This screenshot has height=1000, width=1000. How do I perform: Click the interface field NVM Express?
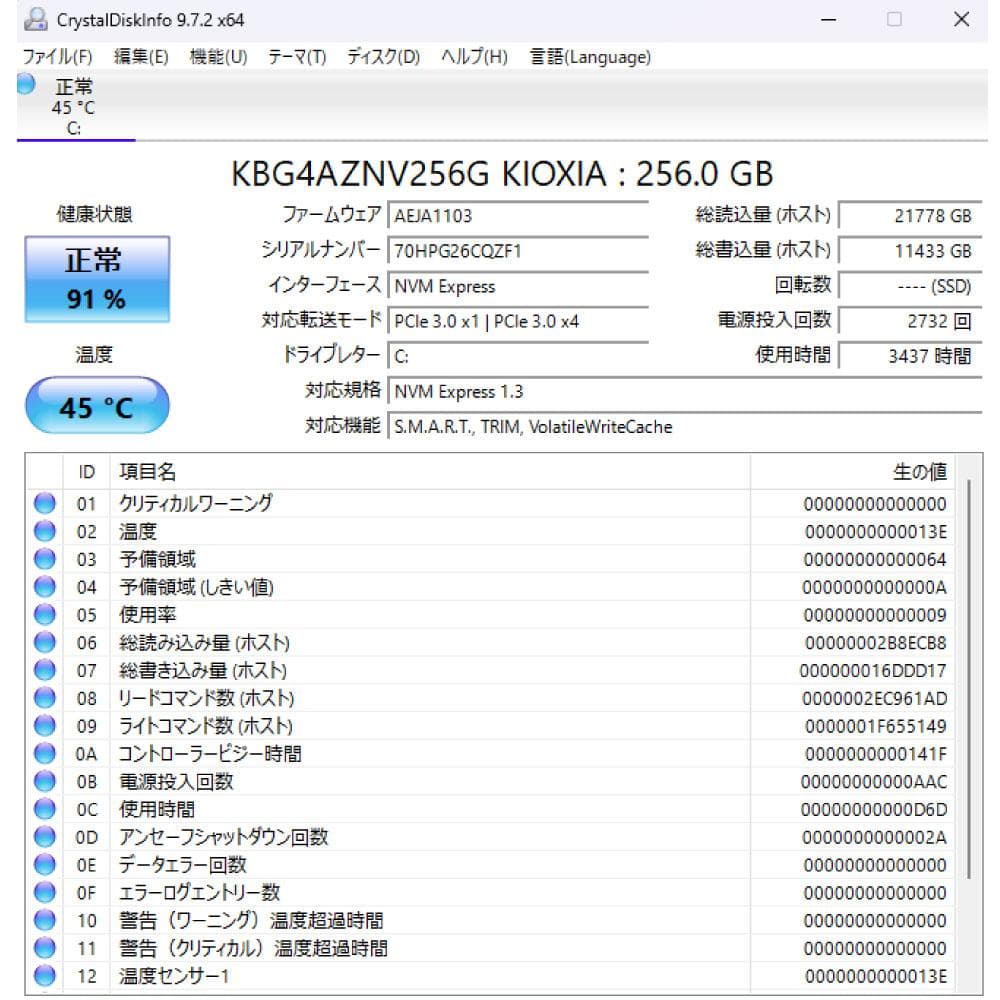pos(518,286)
